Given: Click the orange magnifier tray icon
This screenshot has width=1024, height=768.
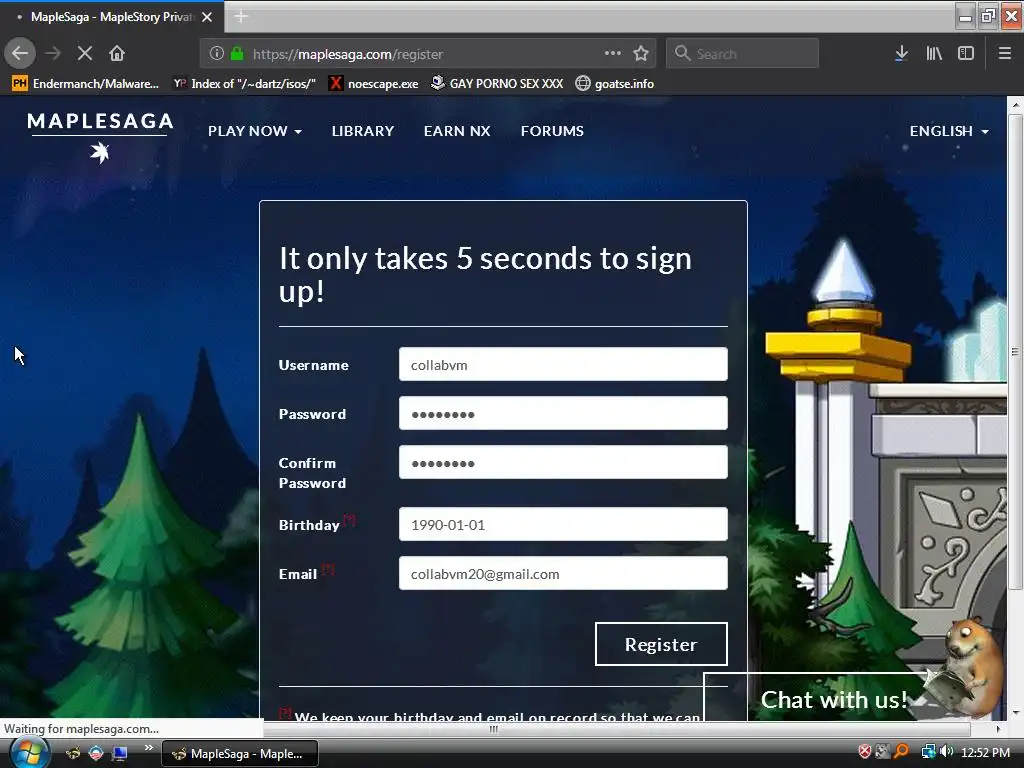Looking at the screenshot, I should tap(901, 752).
